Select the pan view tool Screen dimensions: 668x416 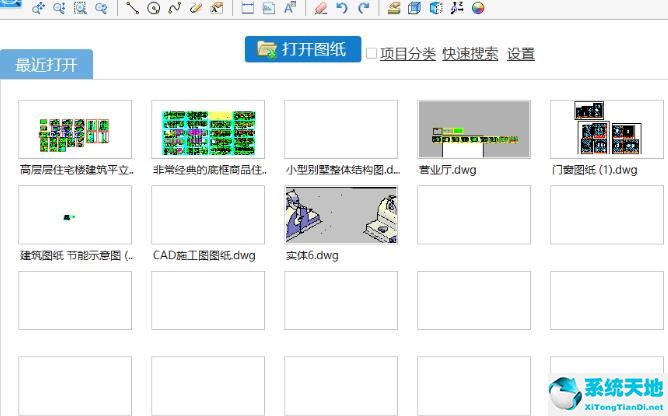(x=38, y=8)
